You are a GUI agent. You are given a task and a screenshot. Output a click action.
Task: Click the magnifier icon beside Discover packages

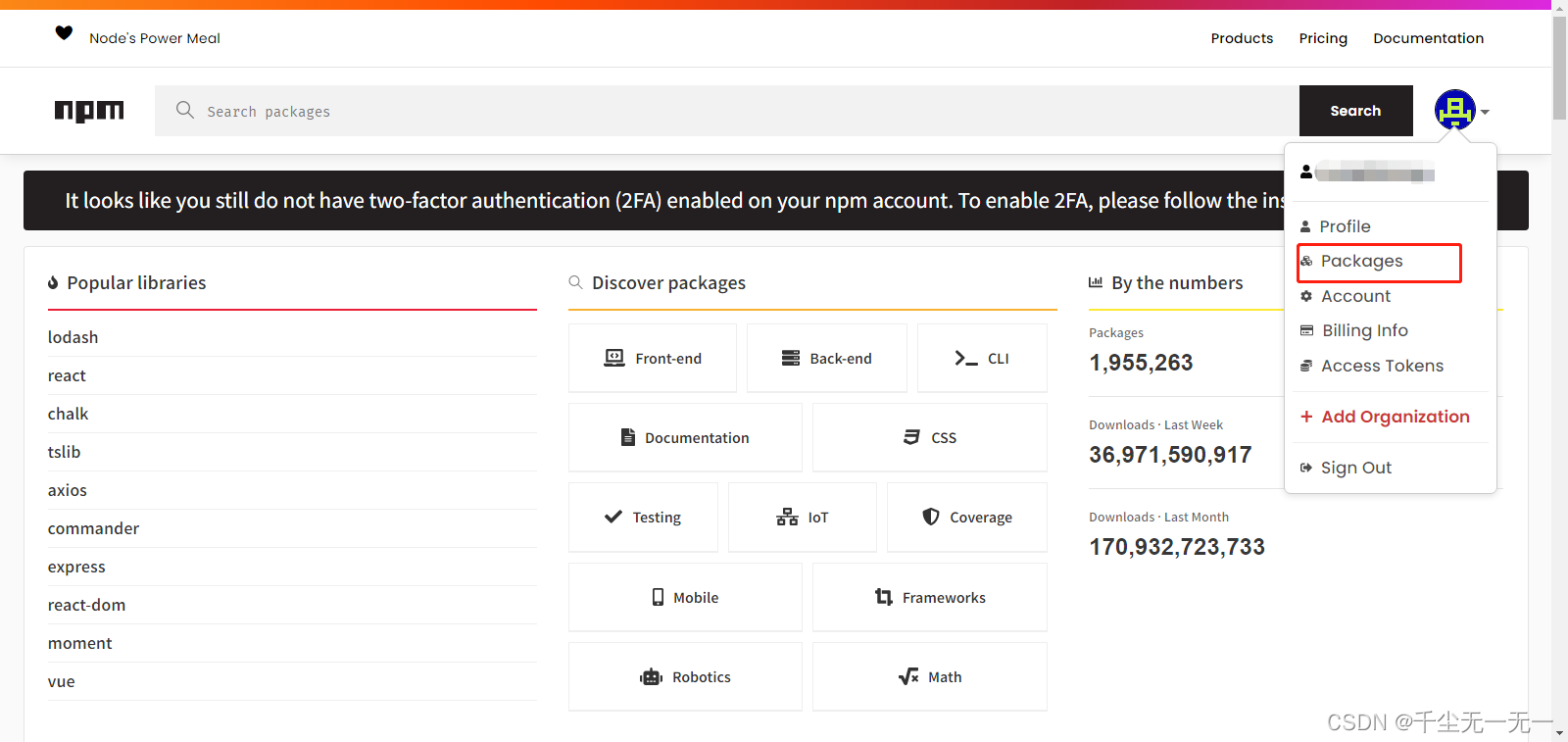pyautogui.click(x=575, y=282)
